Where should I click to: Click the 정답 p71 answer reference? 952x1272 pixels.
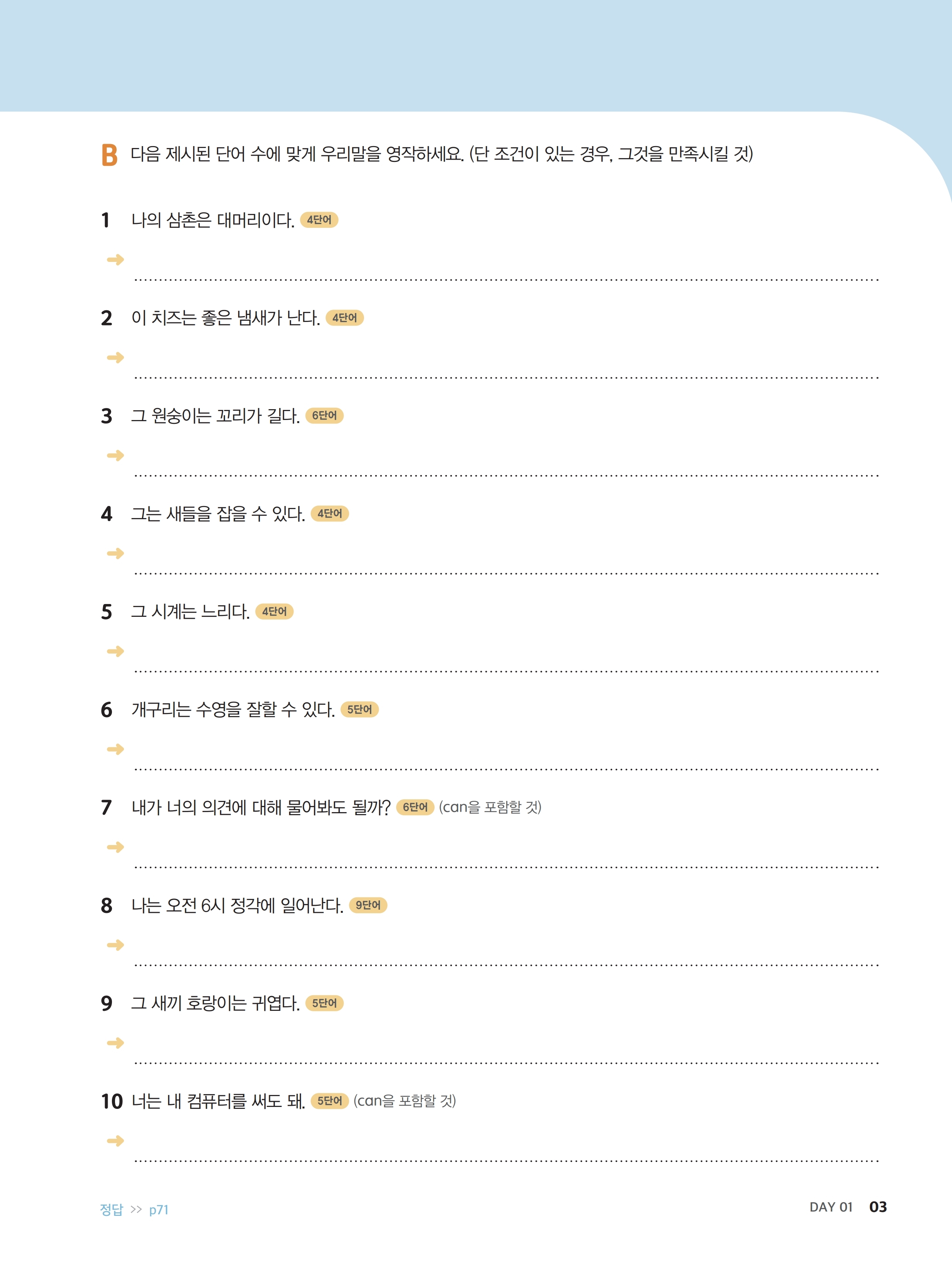[134, 1209]
